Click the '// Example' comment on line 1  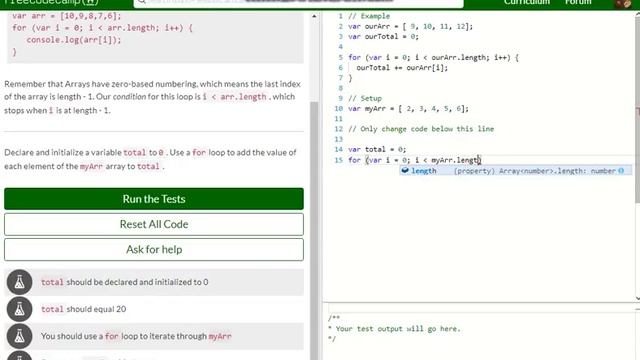click(369, 16)
